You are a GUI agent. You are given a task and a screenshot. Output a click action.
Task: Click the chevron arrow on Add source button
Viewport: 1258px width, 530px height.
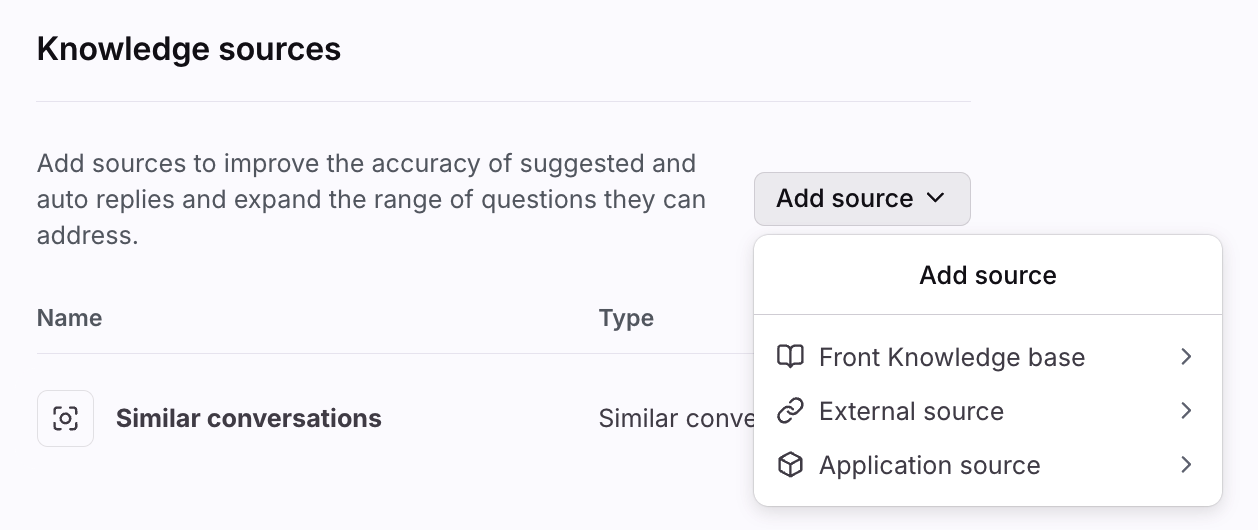click(936, 199)
